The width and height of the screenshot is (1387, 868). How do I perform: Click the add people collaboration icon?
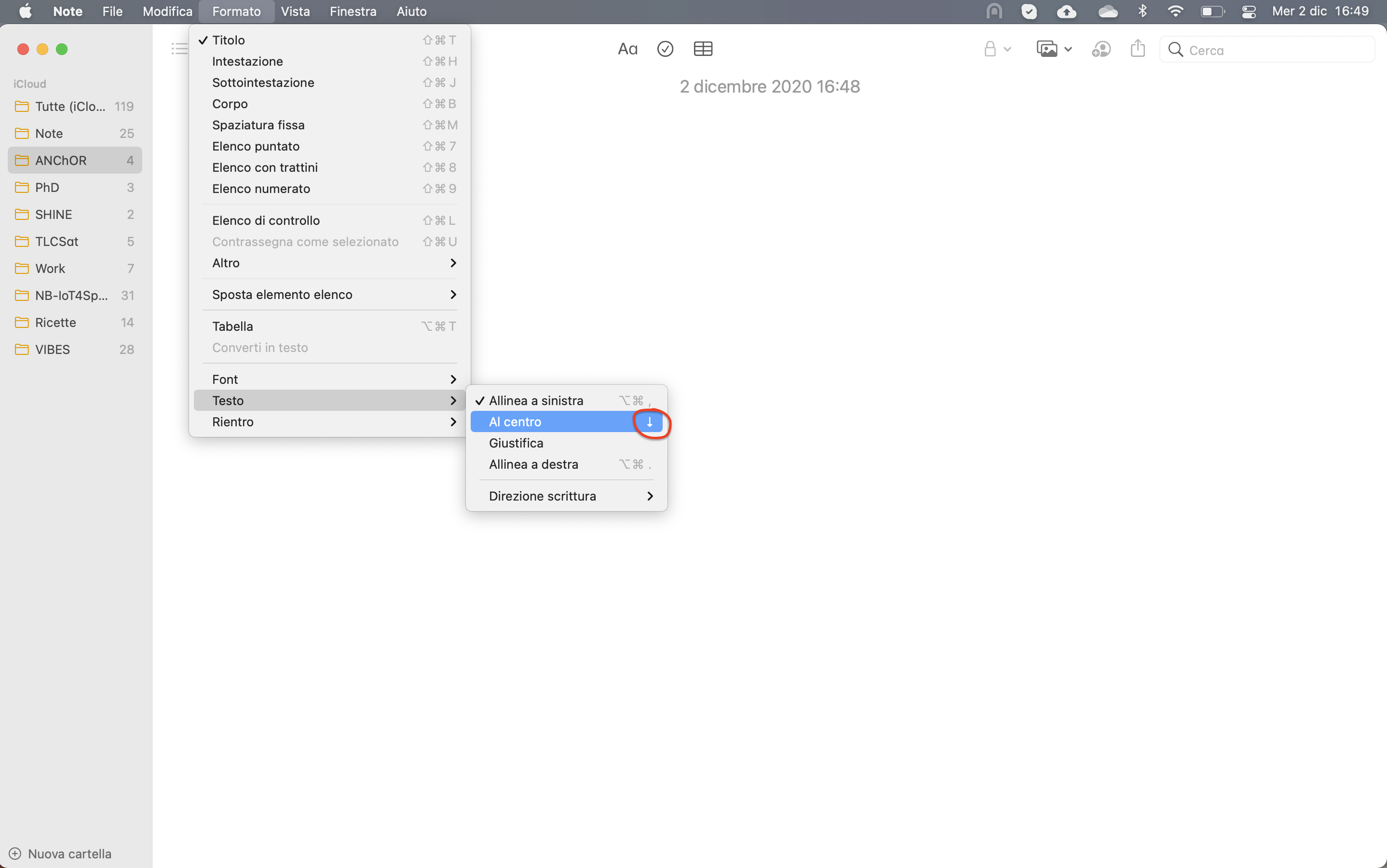pyautogui.click(x=1101, y=49)
